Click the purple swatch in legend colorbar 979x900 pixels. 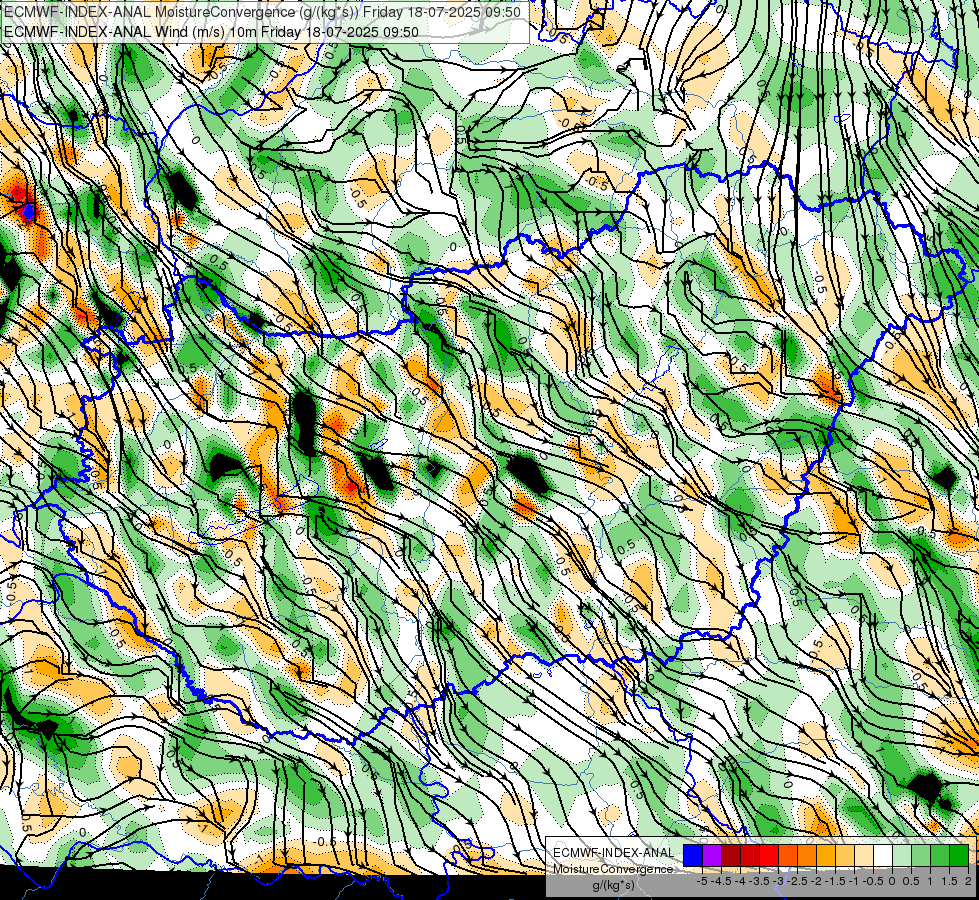coord(712,855)
